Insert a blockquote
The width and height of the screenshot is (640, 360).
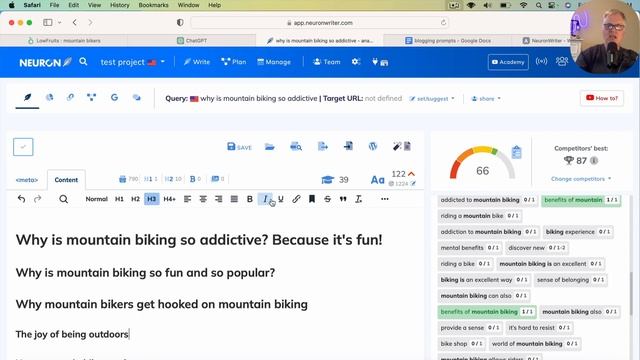(343, 199)
